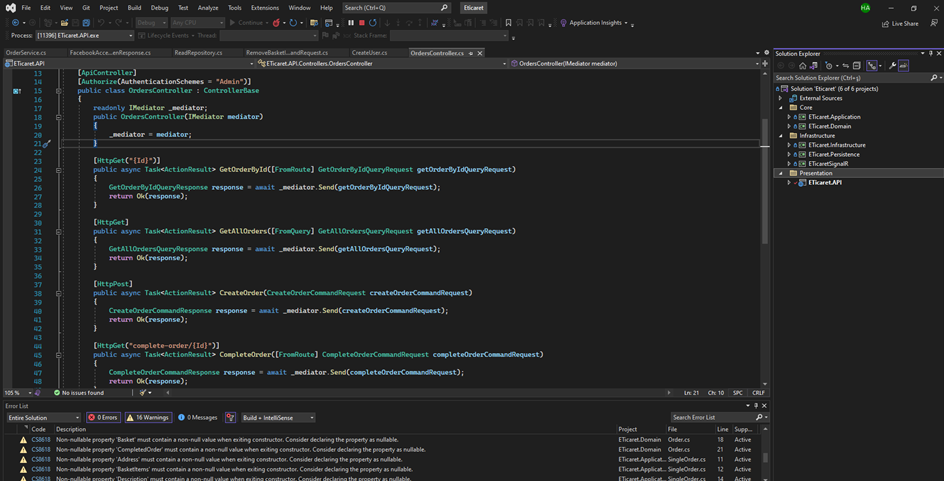Expand External Sources node in Solution Explorer

click(x=780, y=98)
